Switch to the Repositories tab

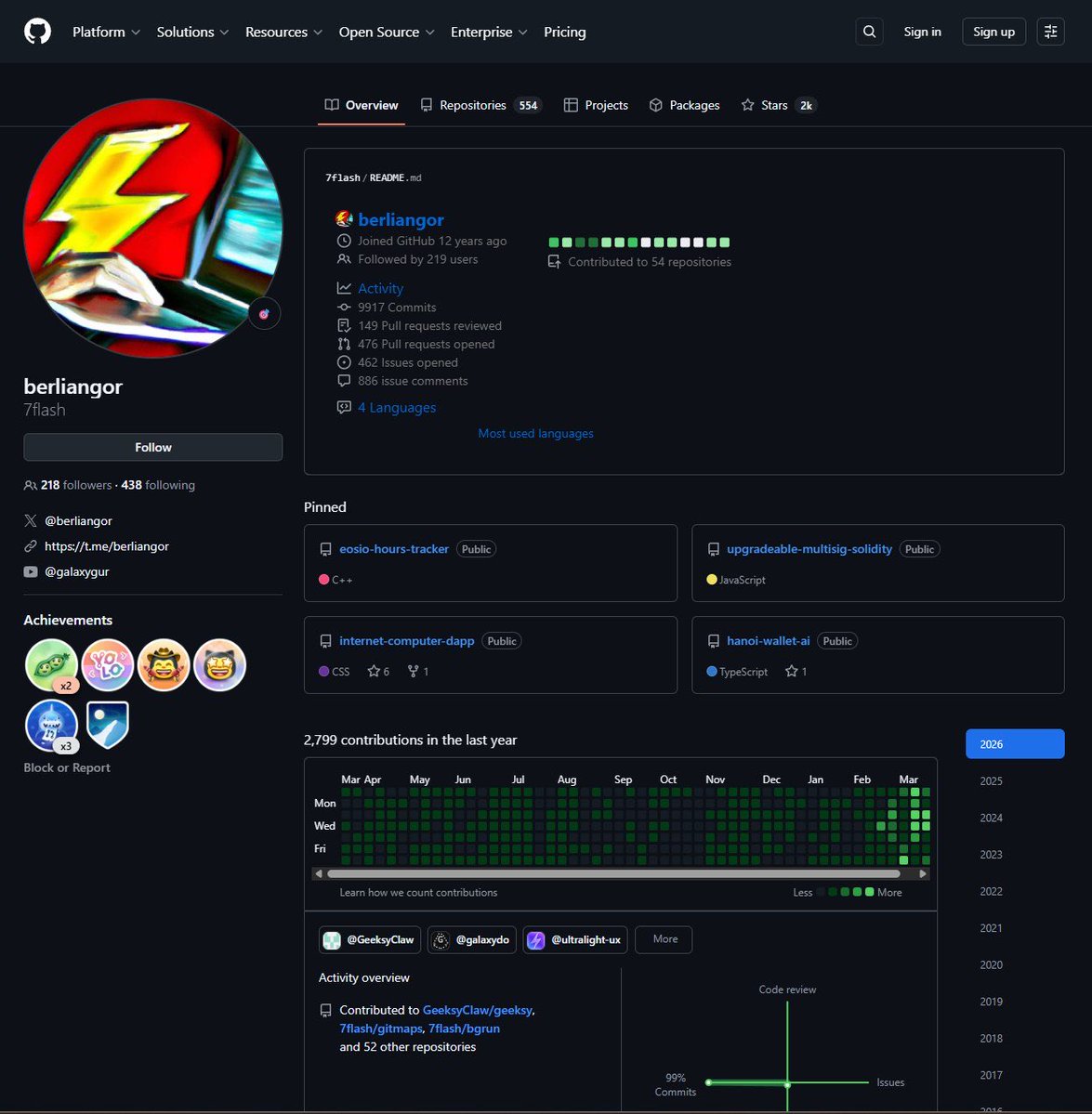click(481, 105)
